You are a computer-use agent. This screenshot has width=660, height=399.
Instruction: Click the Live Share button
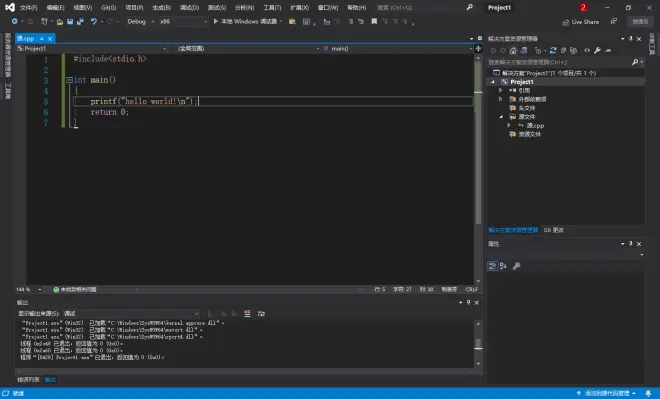click(x=581, y=22)
